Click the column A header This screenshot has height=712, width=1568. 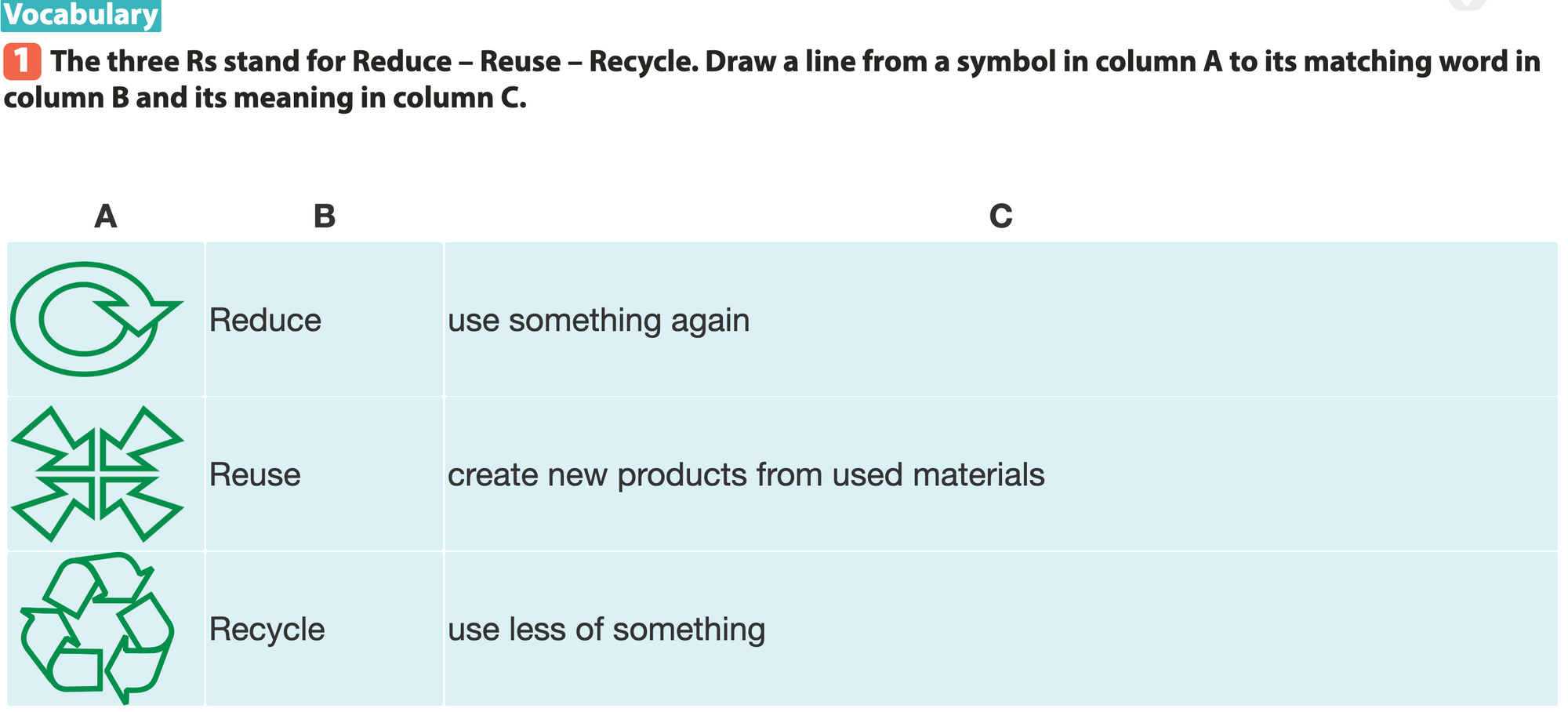tap(105, 216)
